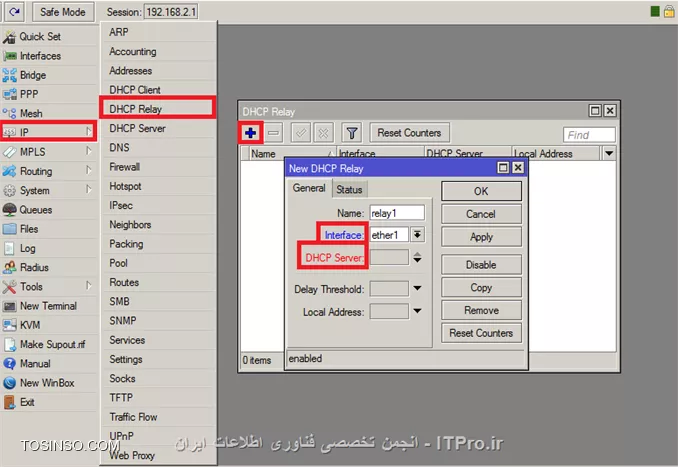Select DNS in the IP submenu
The height and width of the screenshot is (467, 678).
pos(159,147)
